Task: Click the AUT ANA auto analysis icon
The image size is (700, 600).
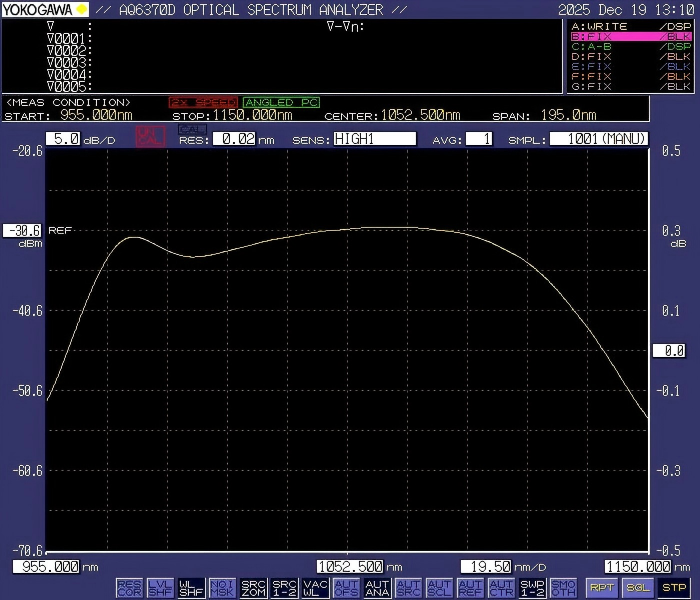Action: (x=377, y=588)
